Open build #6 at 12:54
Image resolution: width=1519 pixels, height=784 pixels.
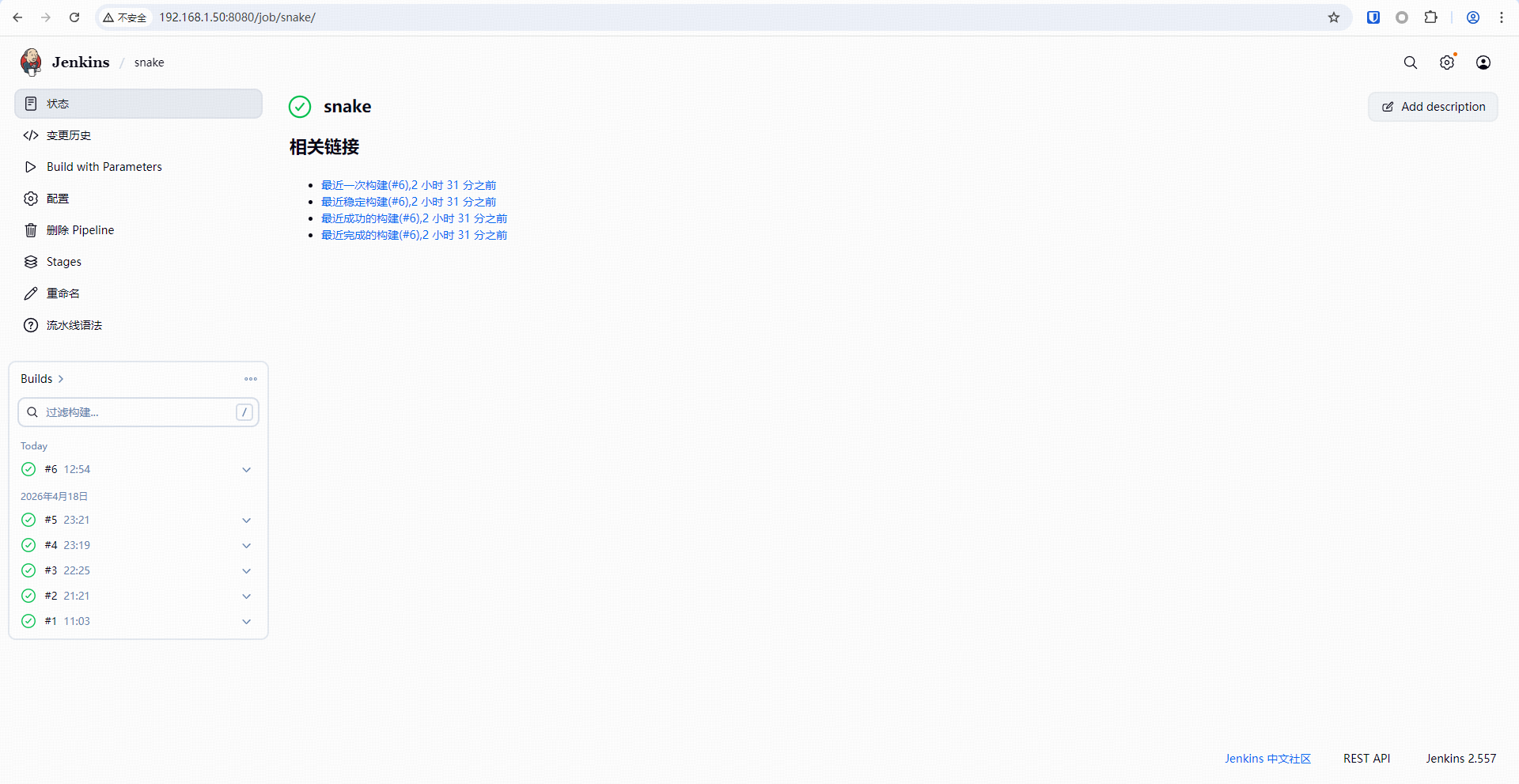coord(67,469)
